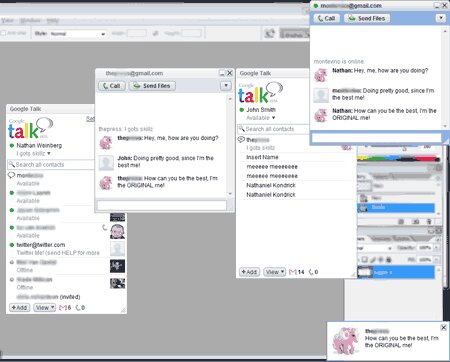
Task: Click the green status dot beside Nathan Weinberg
Action: (12, 145)
